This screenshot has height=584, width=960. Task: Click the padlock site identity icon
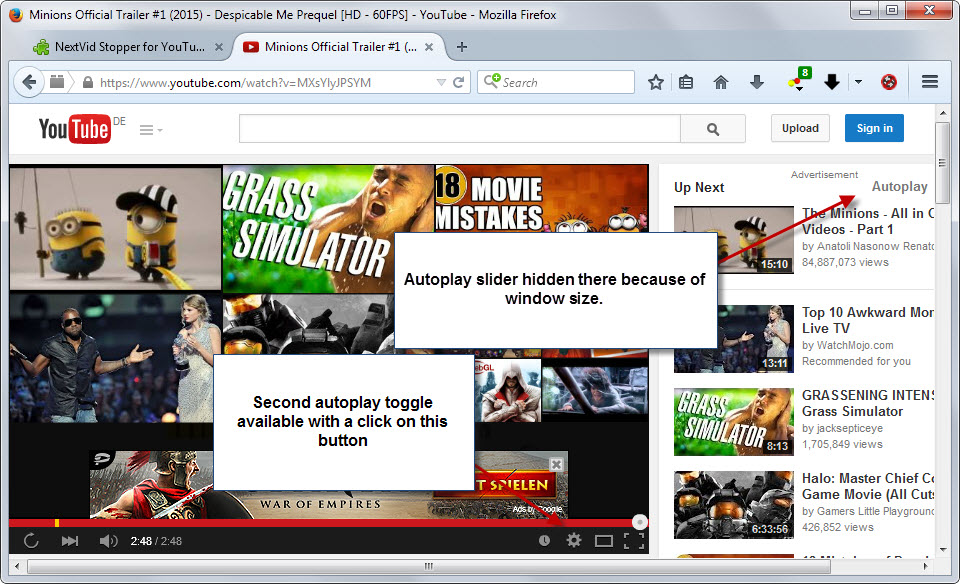coord(88,82)
